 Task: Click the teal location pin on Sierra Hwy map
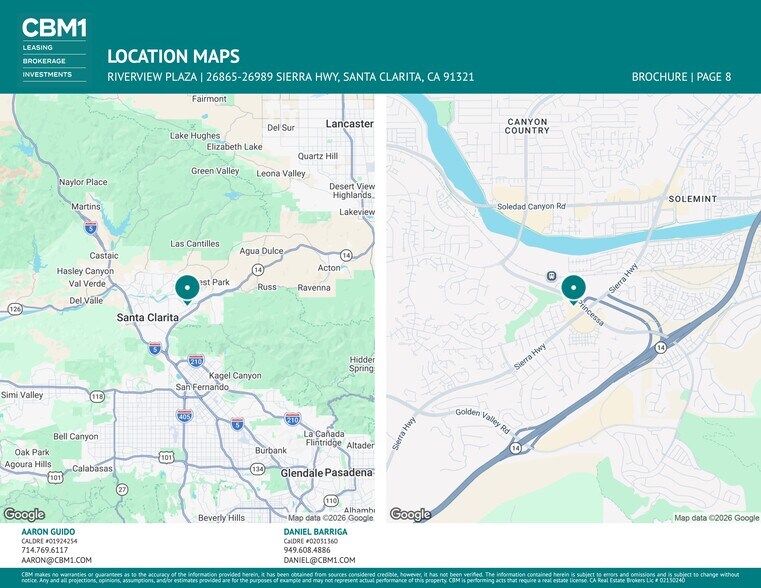click(574, 290)
